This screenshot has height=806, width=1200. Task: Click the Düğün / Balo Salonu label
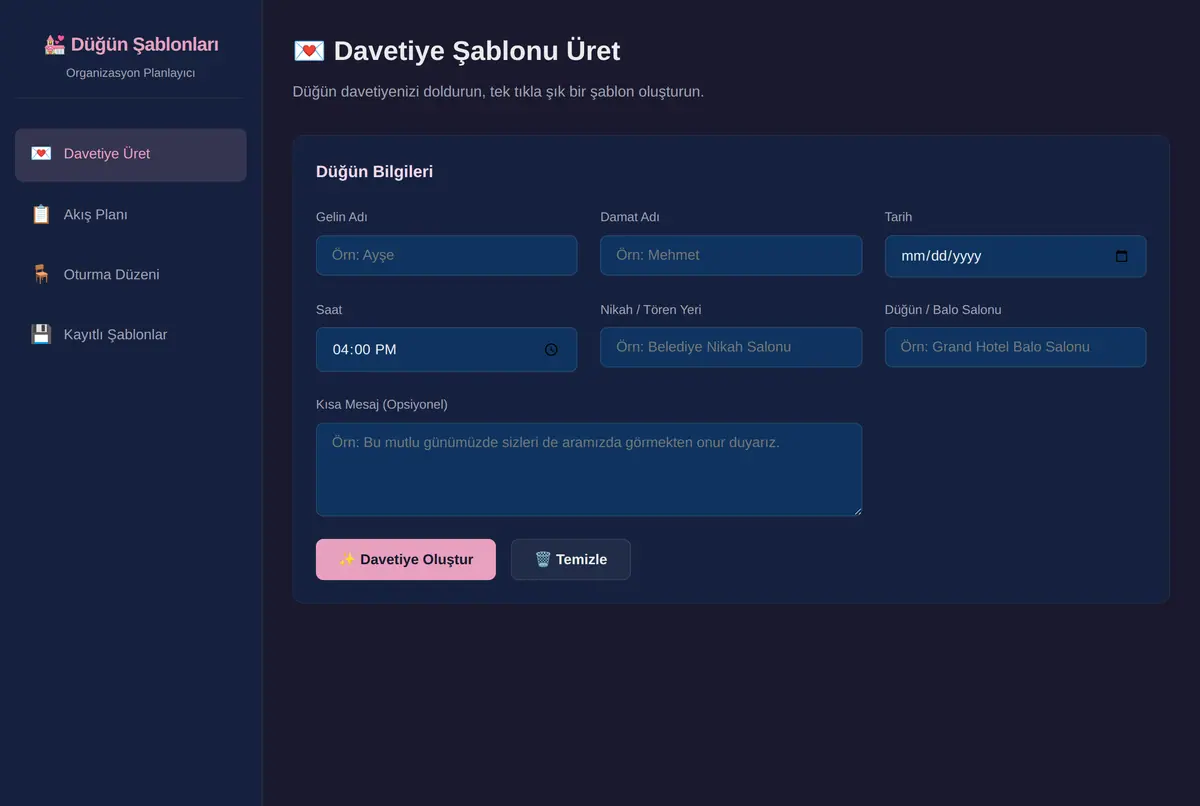coord(943,309)
